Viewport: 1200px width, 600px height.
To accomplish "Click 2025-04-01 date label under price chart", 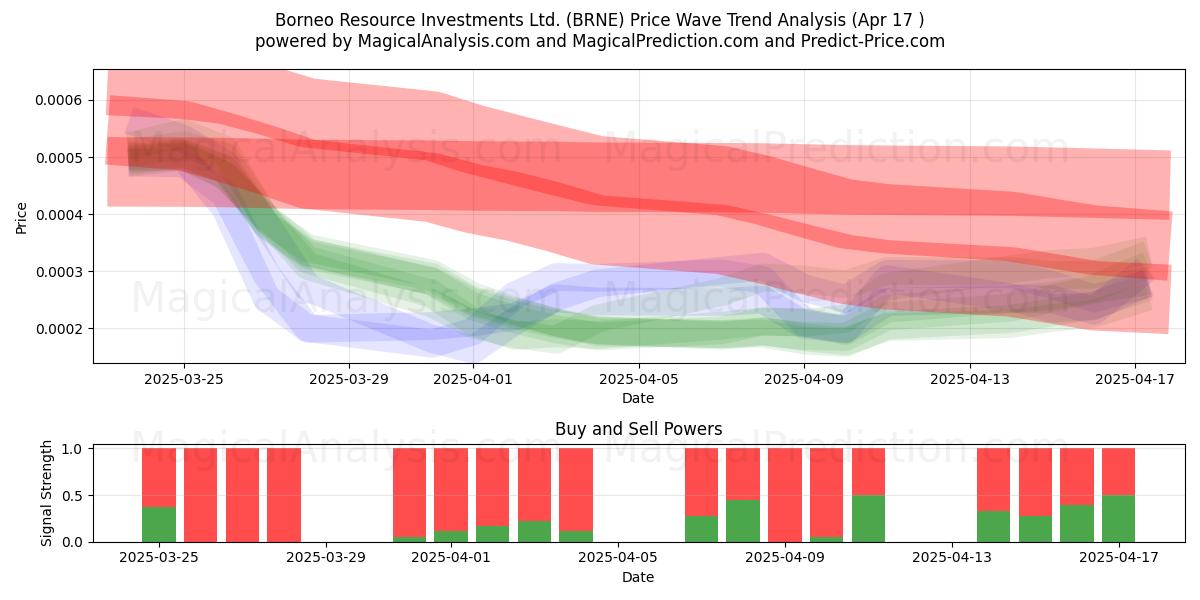I will pos(472,379).
